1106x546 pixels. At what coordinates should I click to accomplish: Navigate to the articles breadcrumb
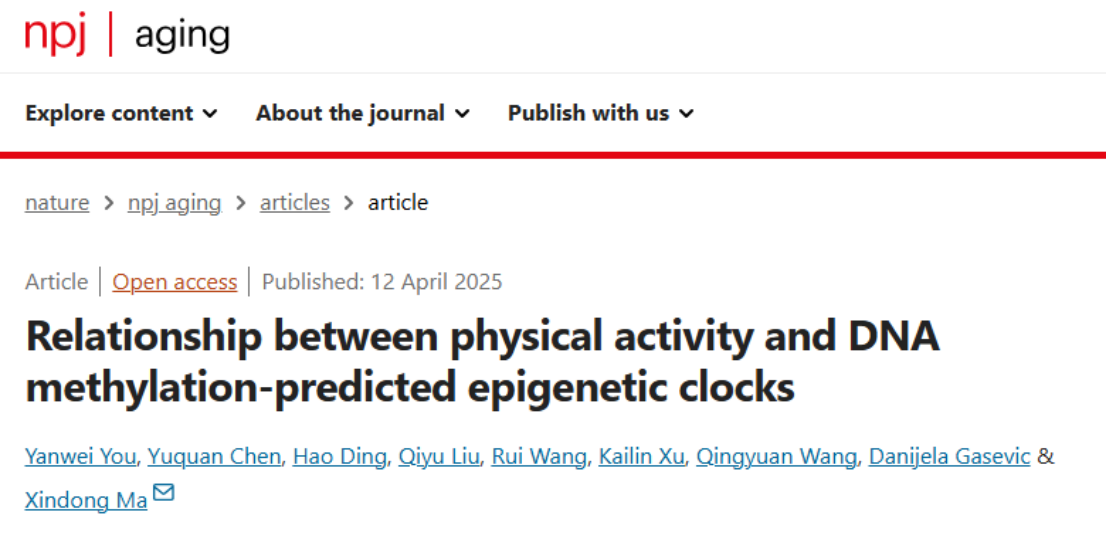(x=295, y=203)
